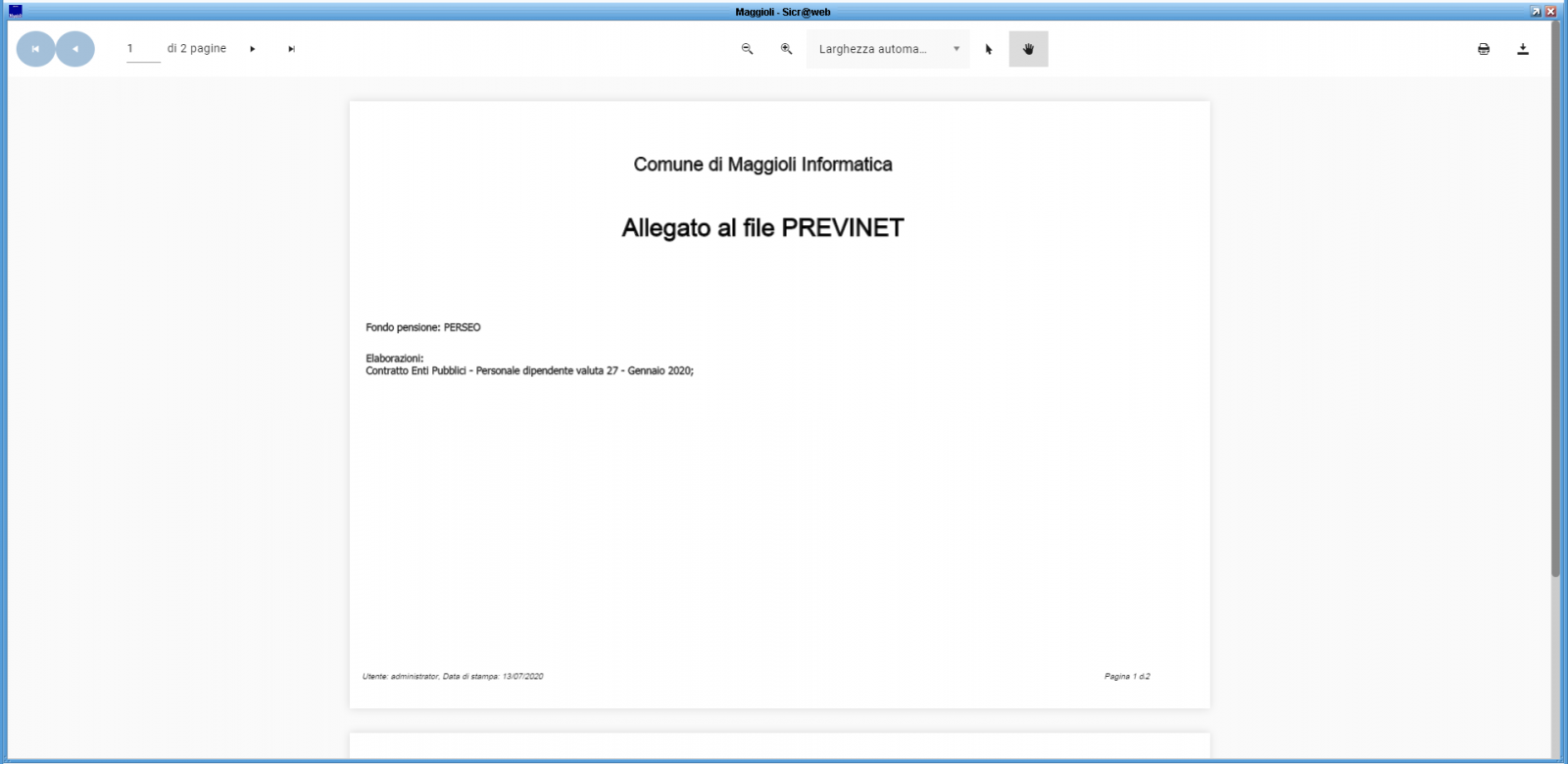Download the document
Viewport: 1568px width, 764px height.
(1523, 49)
